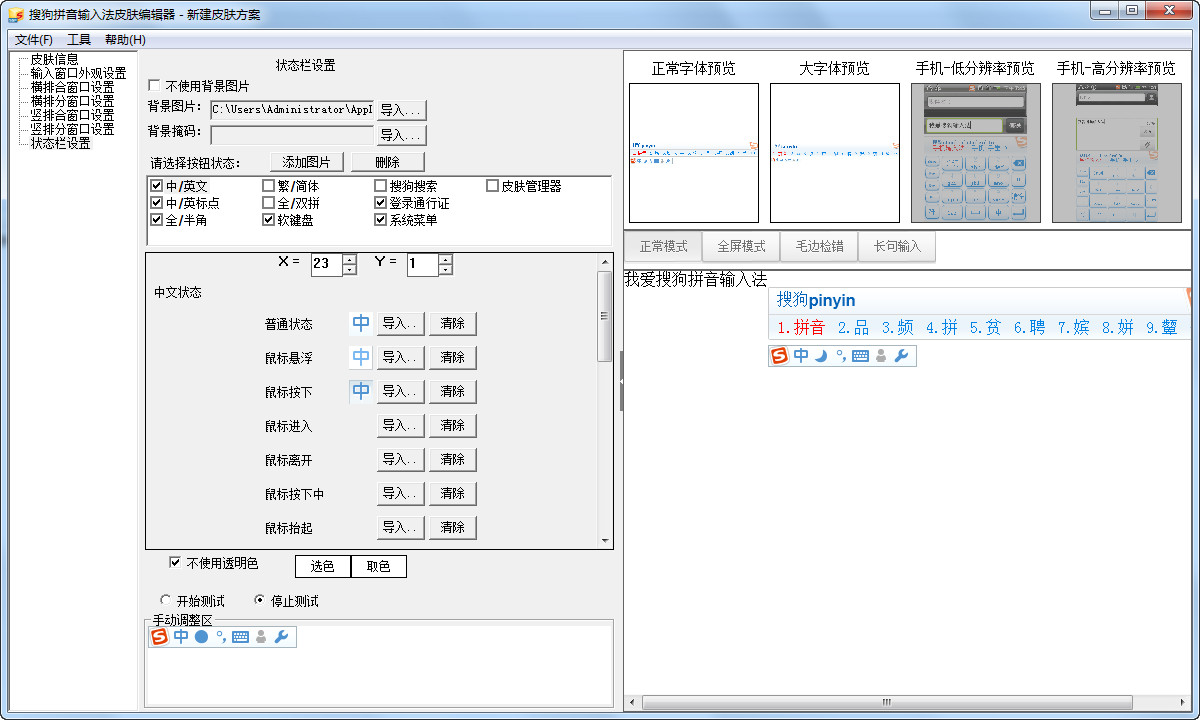This screenshot has width=1200, height=720.
Task: Click the 背景图片 path input field
Action: (291, 110)
